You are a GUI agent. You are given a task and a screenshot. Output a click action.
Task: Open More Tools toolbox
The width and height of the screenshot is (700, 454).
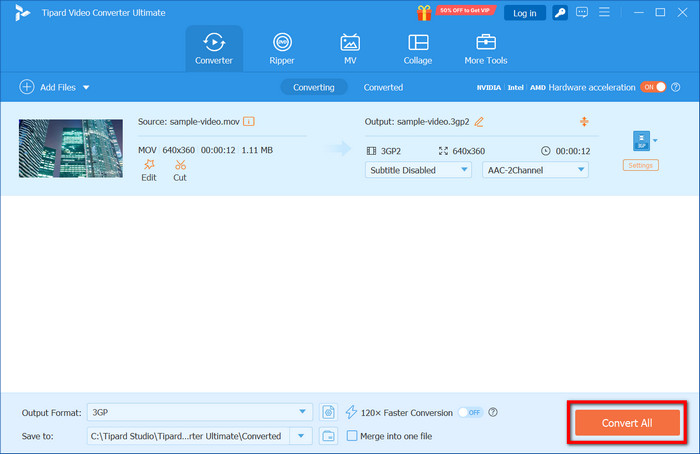[x=486, y=49]
